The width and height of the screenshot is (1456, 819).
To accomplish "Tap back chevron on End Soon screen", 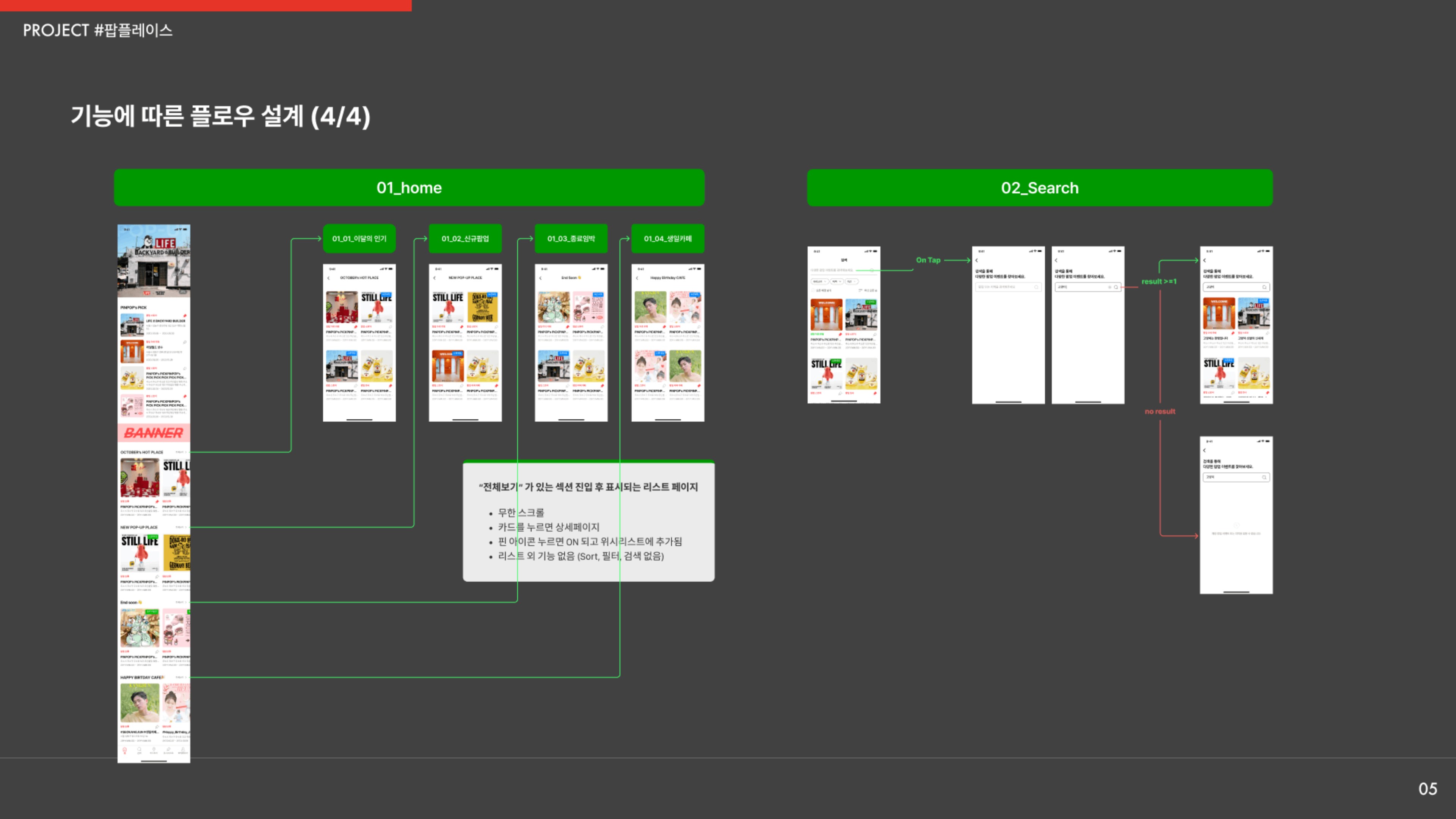I will 540,278.
